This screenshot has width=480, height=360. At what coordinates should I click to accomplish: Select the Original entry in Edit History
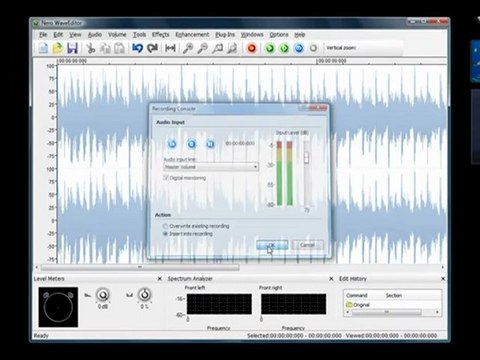[x=358, y=305]
